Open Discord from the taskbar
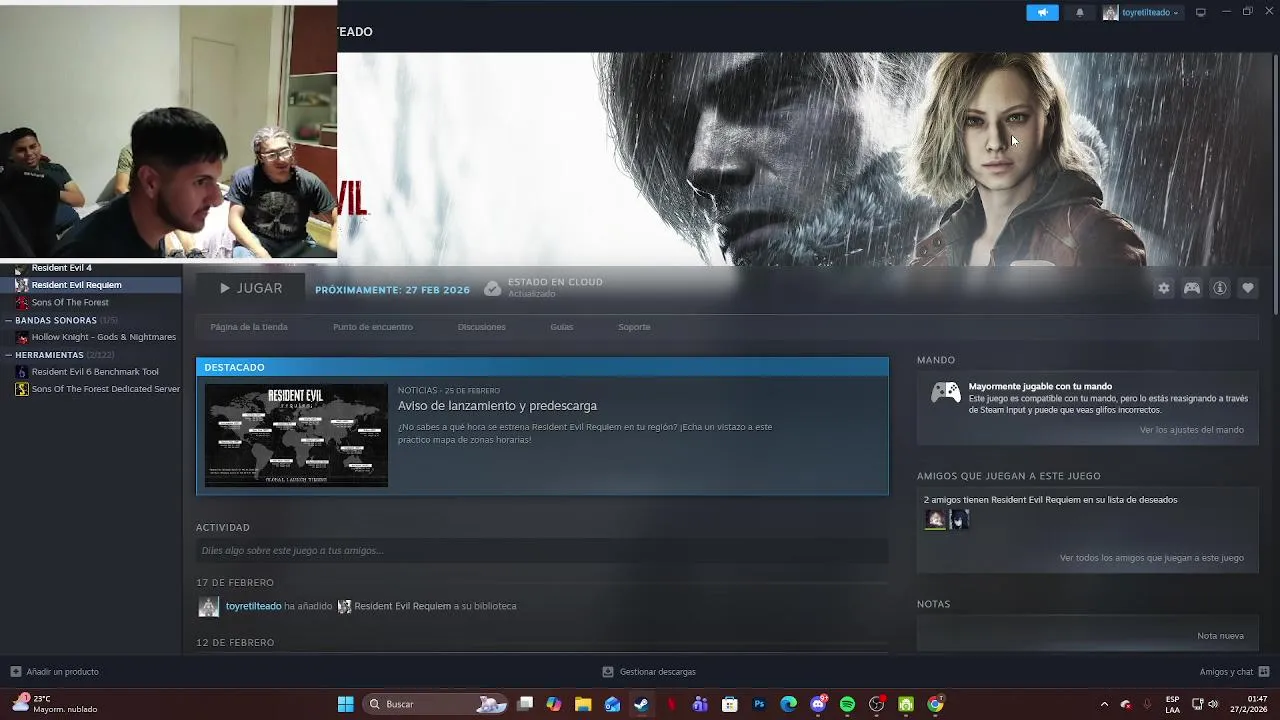Image resolution: width=1280 pixels, height=720 pixels. [818, 704]
